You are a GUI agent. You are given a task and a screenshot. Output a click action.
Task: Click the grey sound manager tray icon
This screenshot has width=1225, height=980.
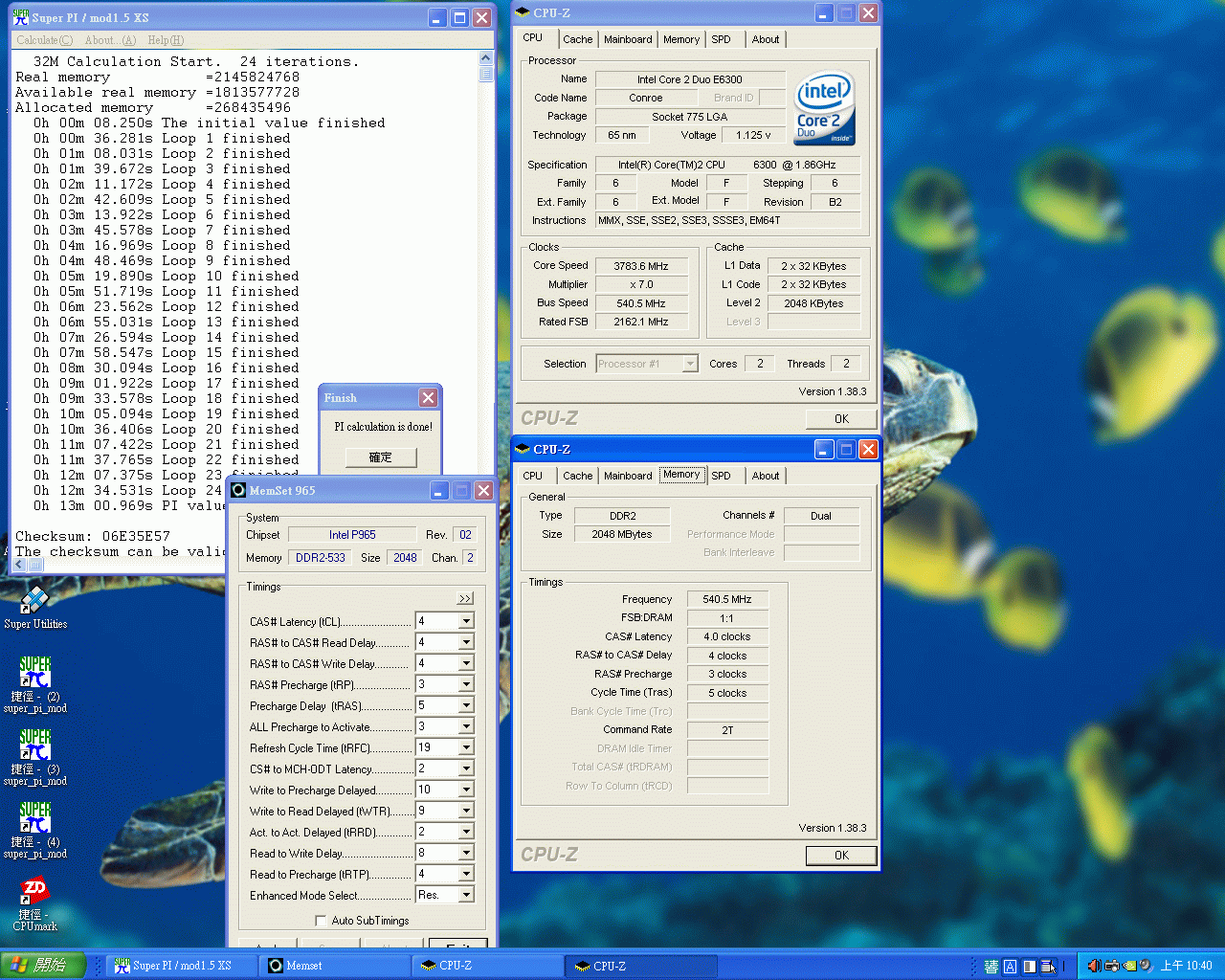[x=1147, y=966]
